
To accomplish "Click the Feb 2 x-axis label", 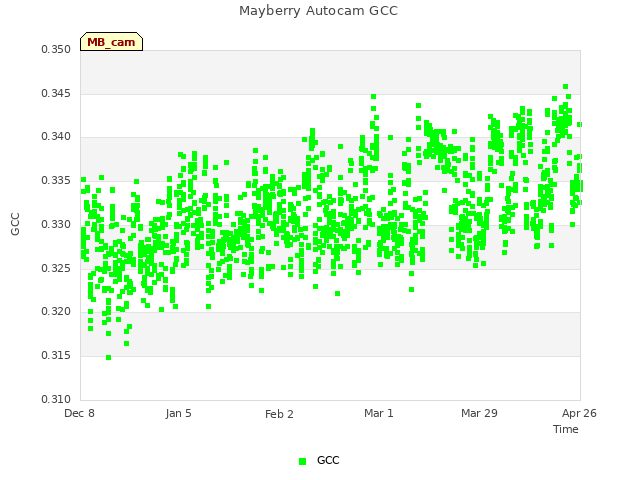I will [279, 414].
